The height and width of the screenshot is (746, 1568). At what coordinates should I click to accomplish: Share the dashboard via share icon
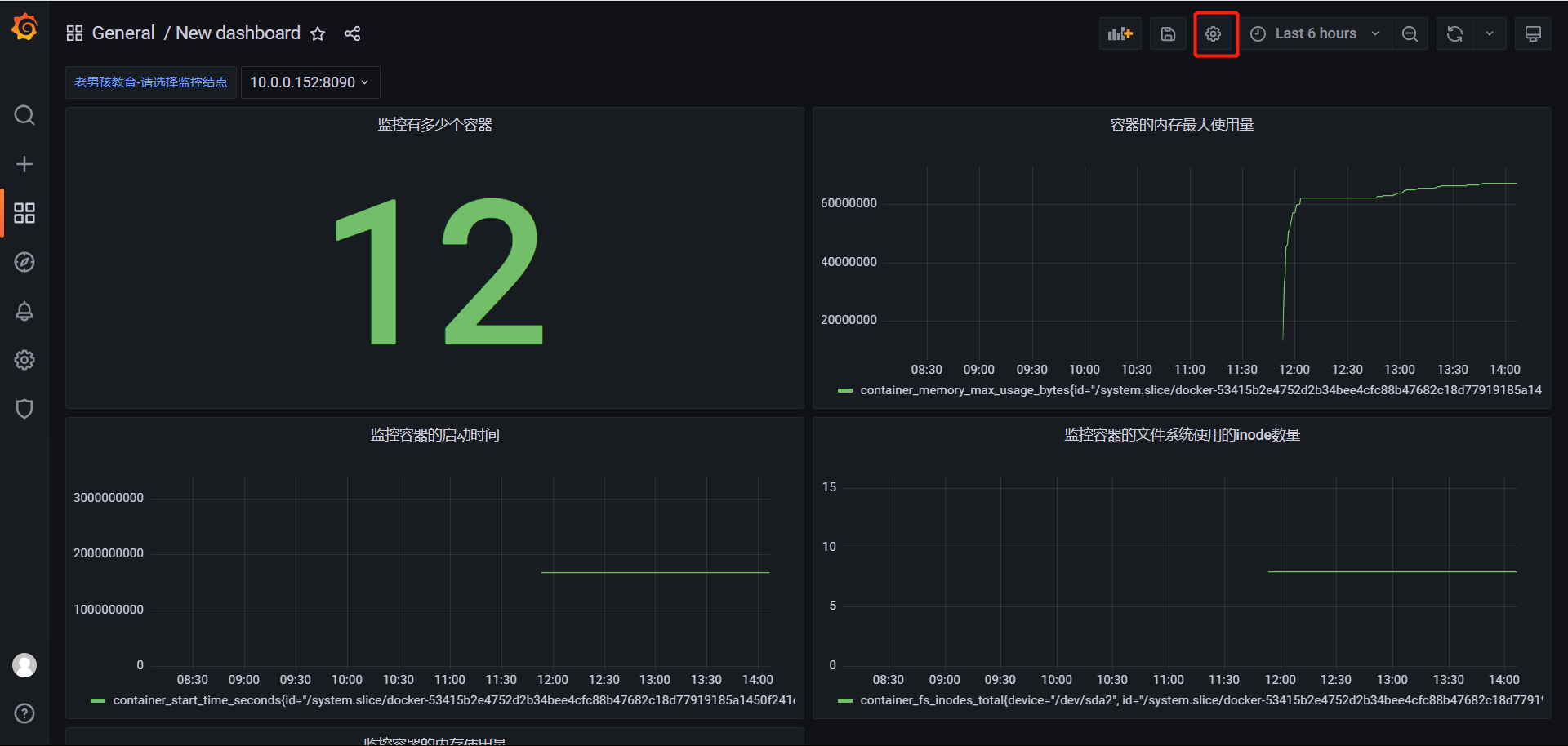tap(352, 33)
